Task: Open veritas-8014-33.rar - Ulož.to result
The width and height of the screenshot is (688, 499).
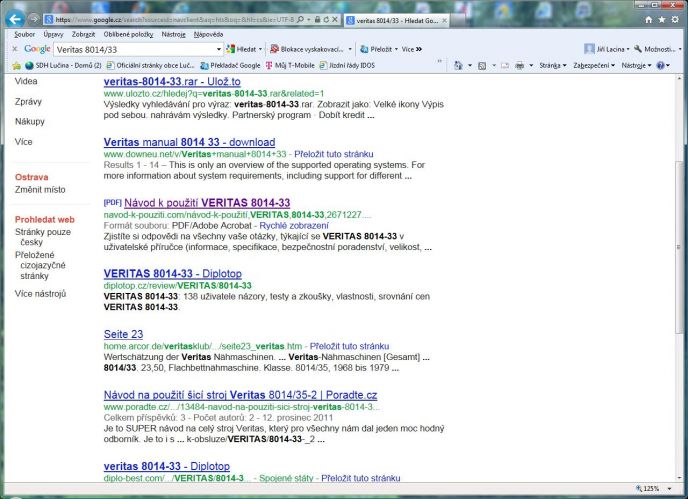Action: tap(172, 82)
